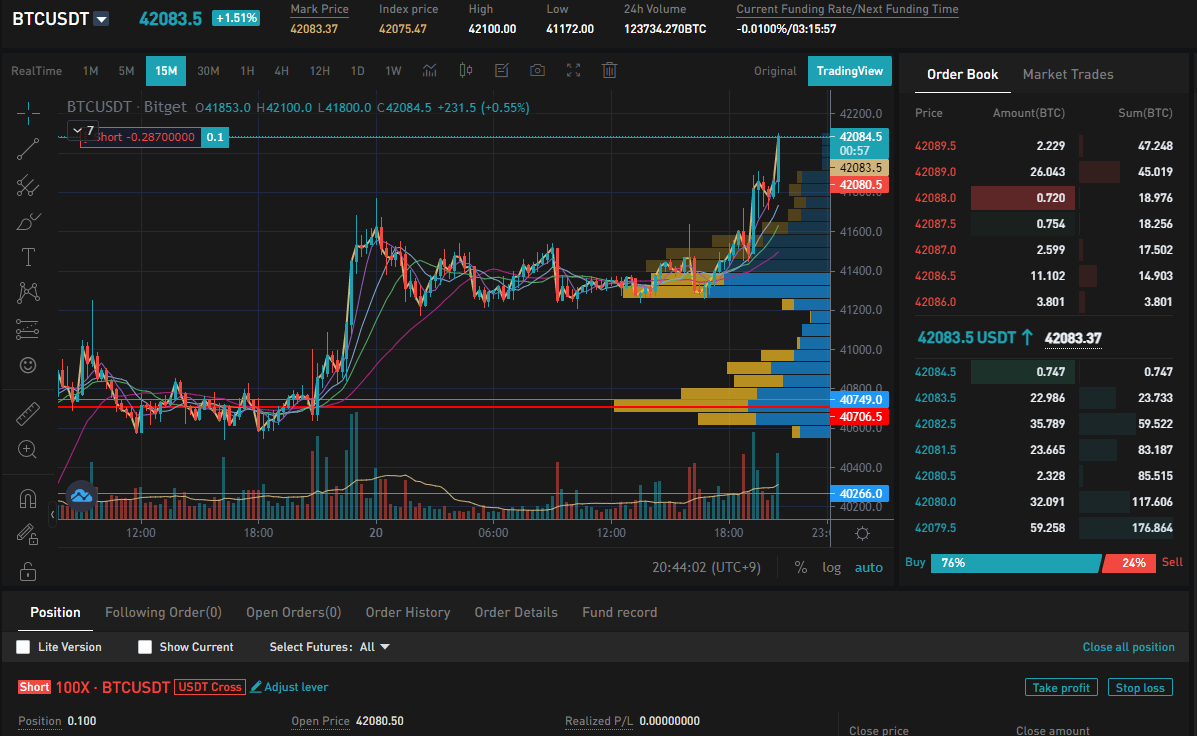
Task: Select the brush drawing tool
Action: 28,222
